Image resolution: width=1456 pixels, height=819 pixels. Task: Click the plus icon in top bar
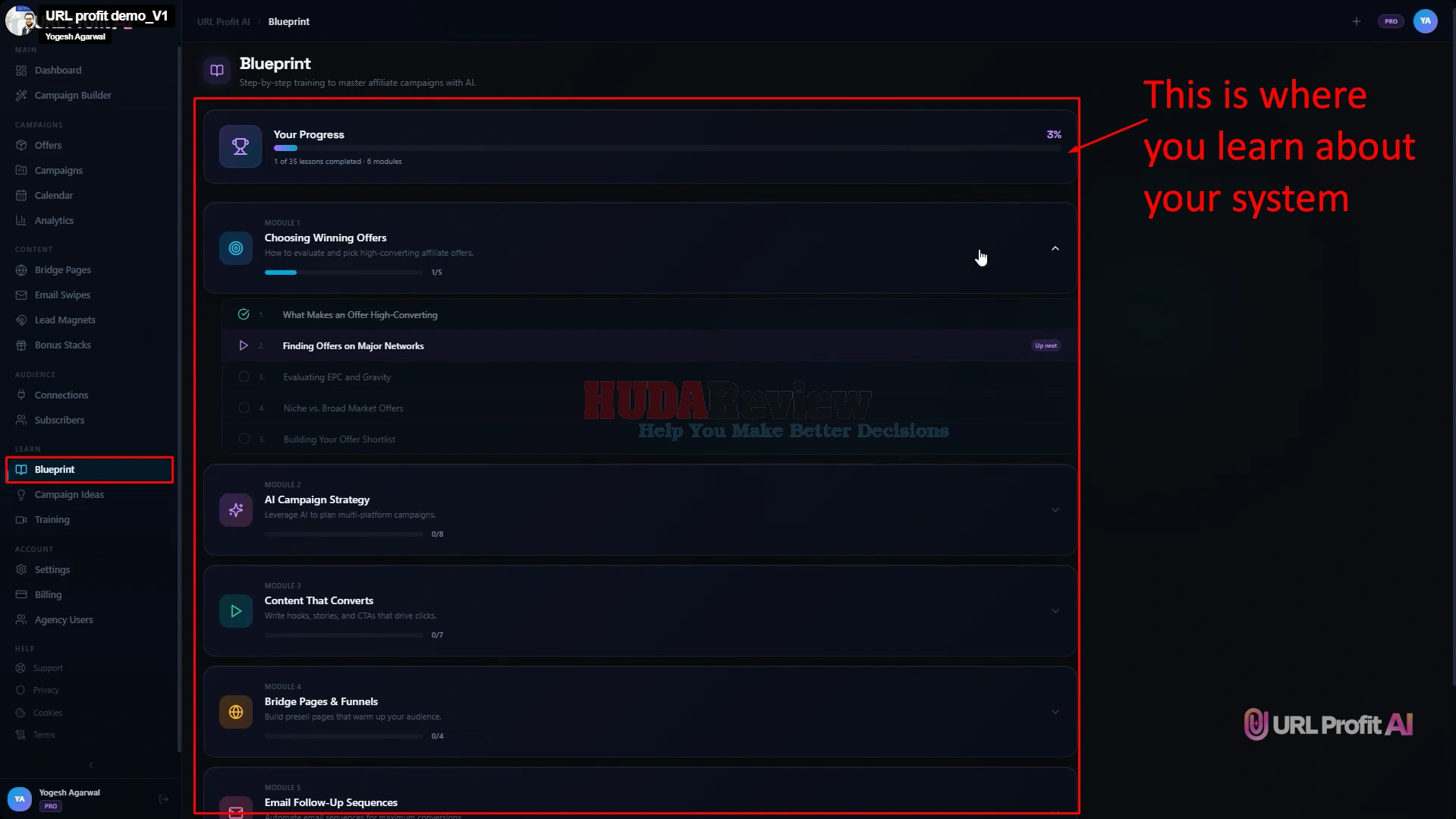1357,21
